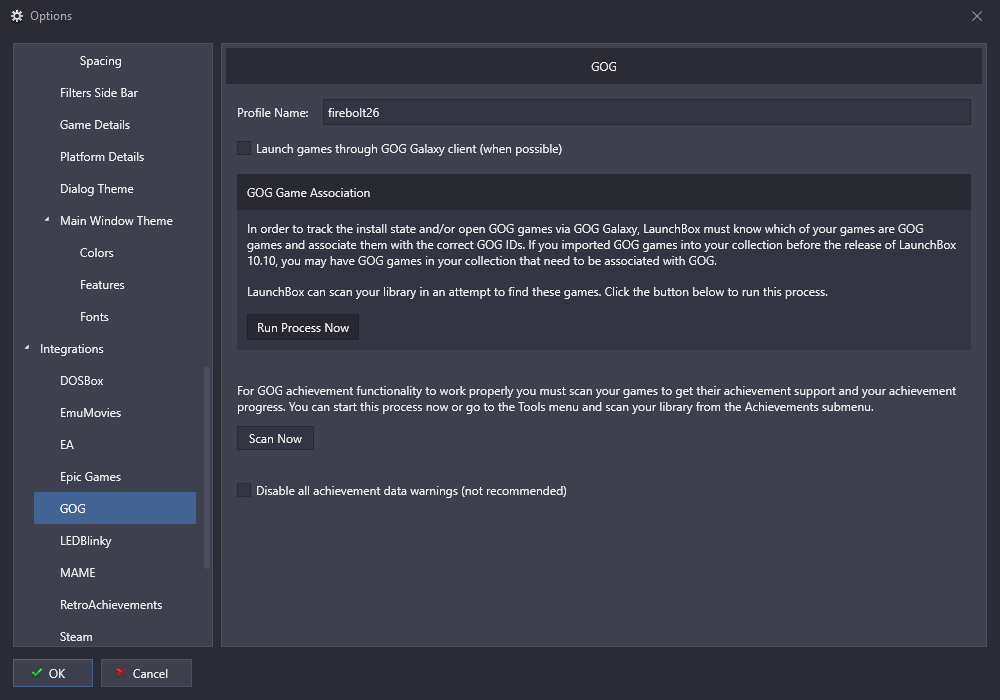This screenshot has height=700, width=1000.
Task: Click the Options gear icon in title bar
Action: point(17,16)
